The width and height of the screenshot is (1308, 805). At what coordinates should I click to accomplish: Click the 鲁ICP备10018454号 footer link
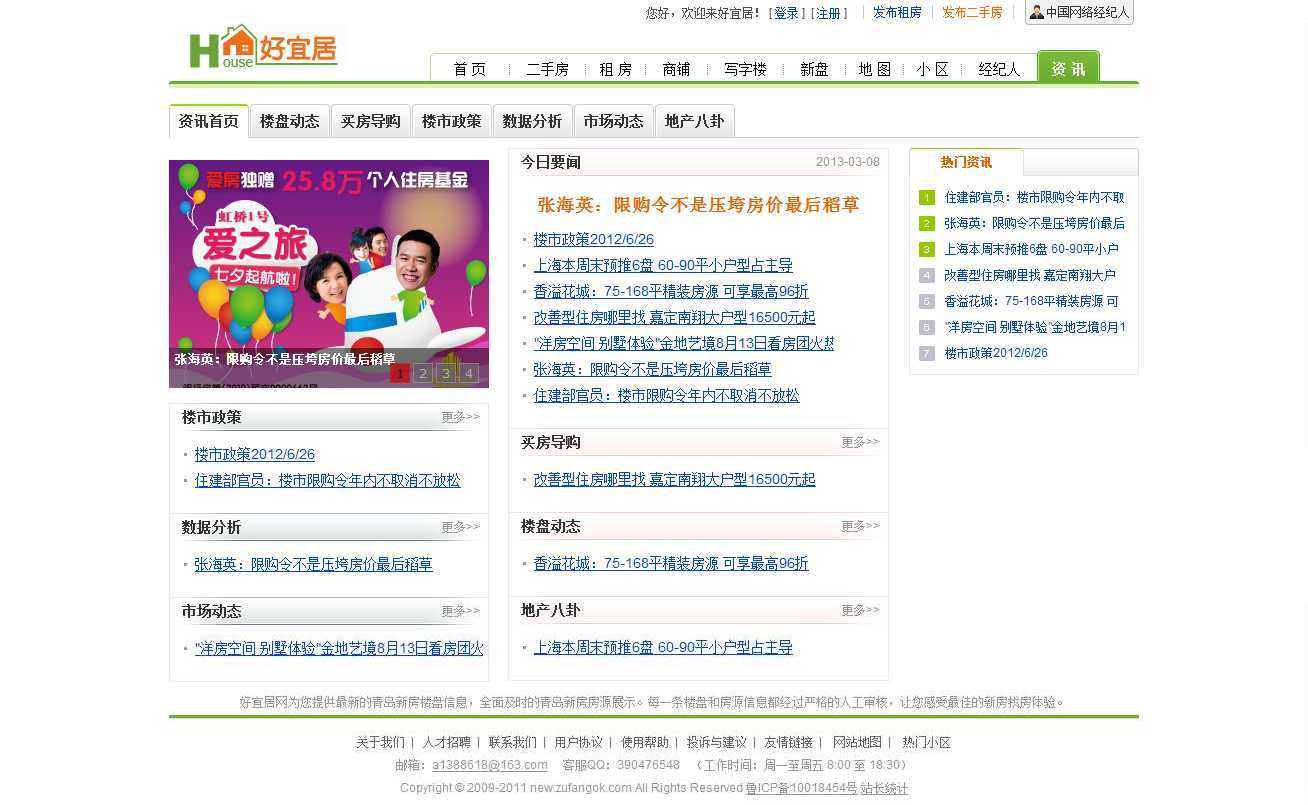pyautogui.click(x=801, y=789)
